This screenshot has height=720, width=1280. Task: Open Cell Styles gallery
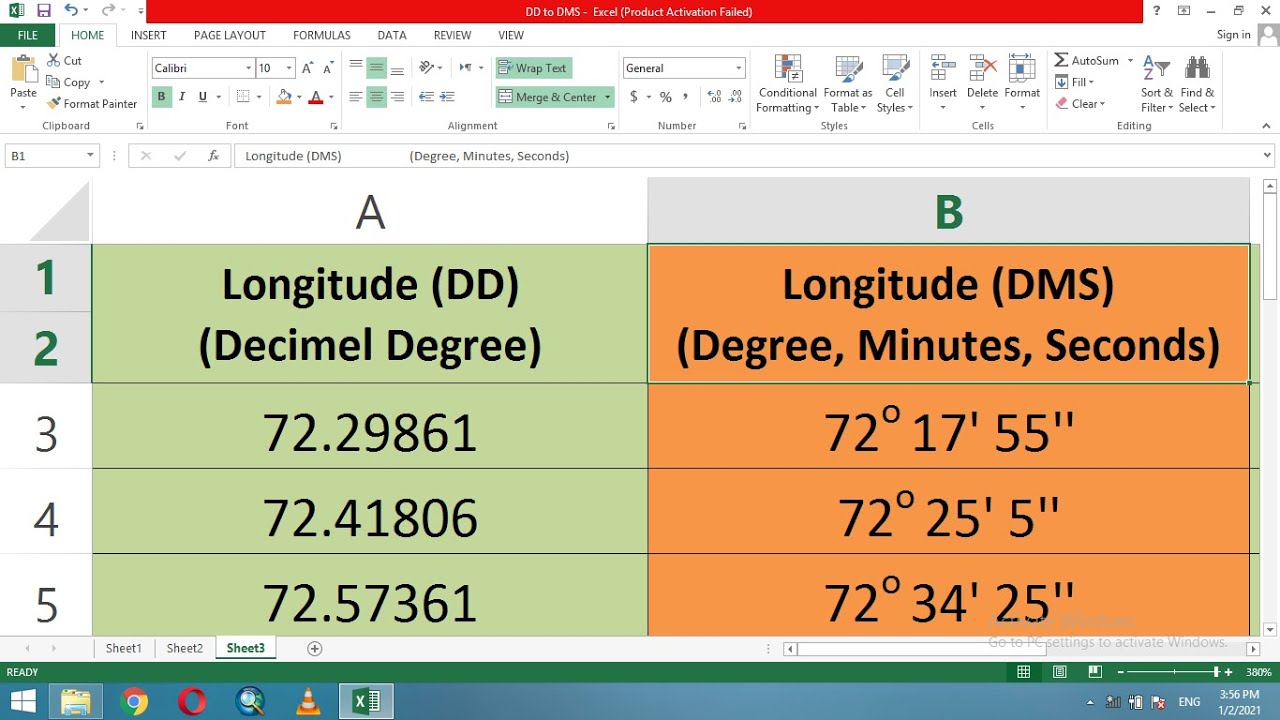895,84
